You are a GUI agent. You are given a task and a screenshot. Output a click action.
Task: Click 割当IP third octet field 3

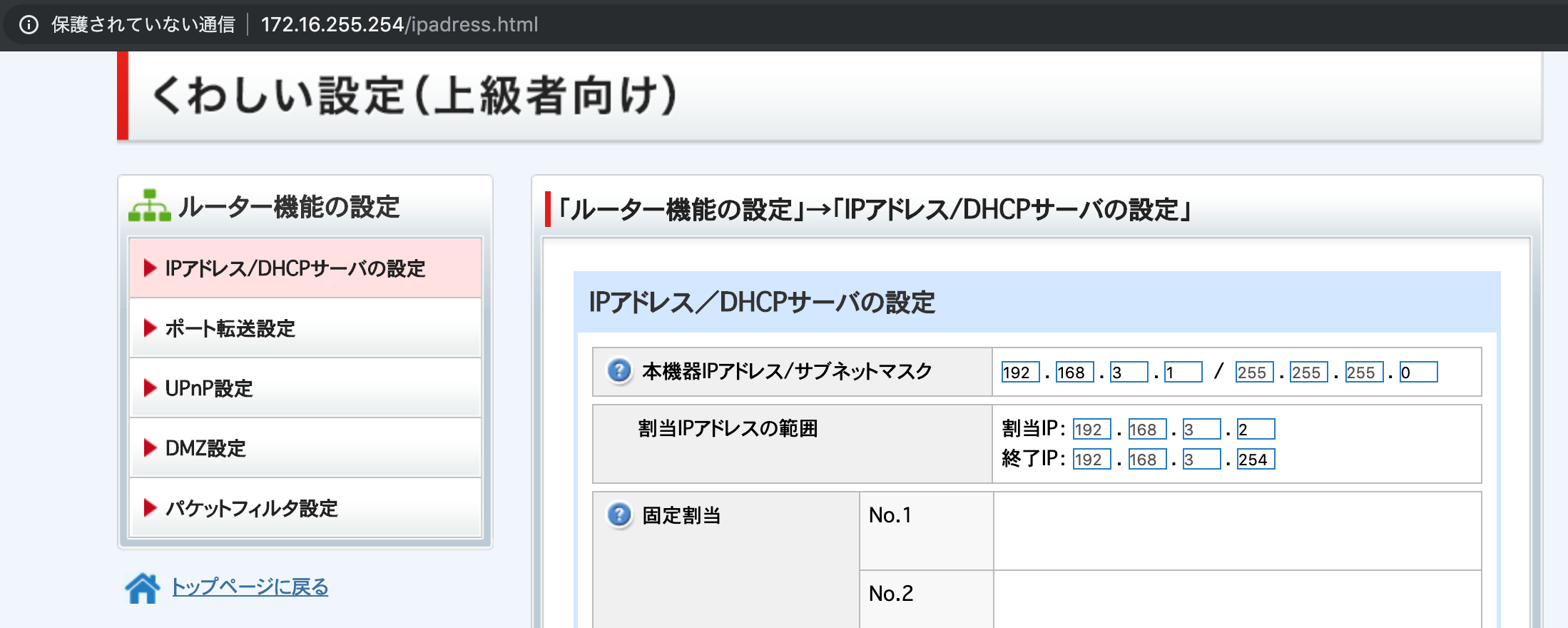1201,429
